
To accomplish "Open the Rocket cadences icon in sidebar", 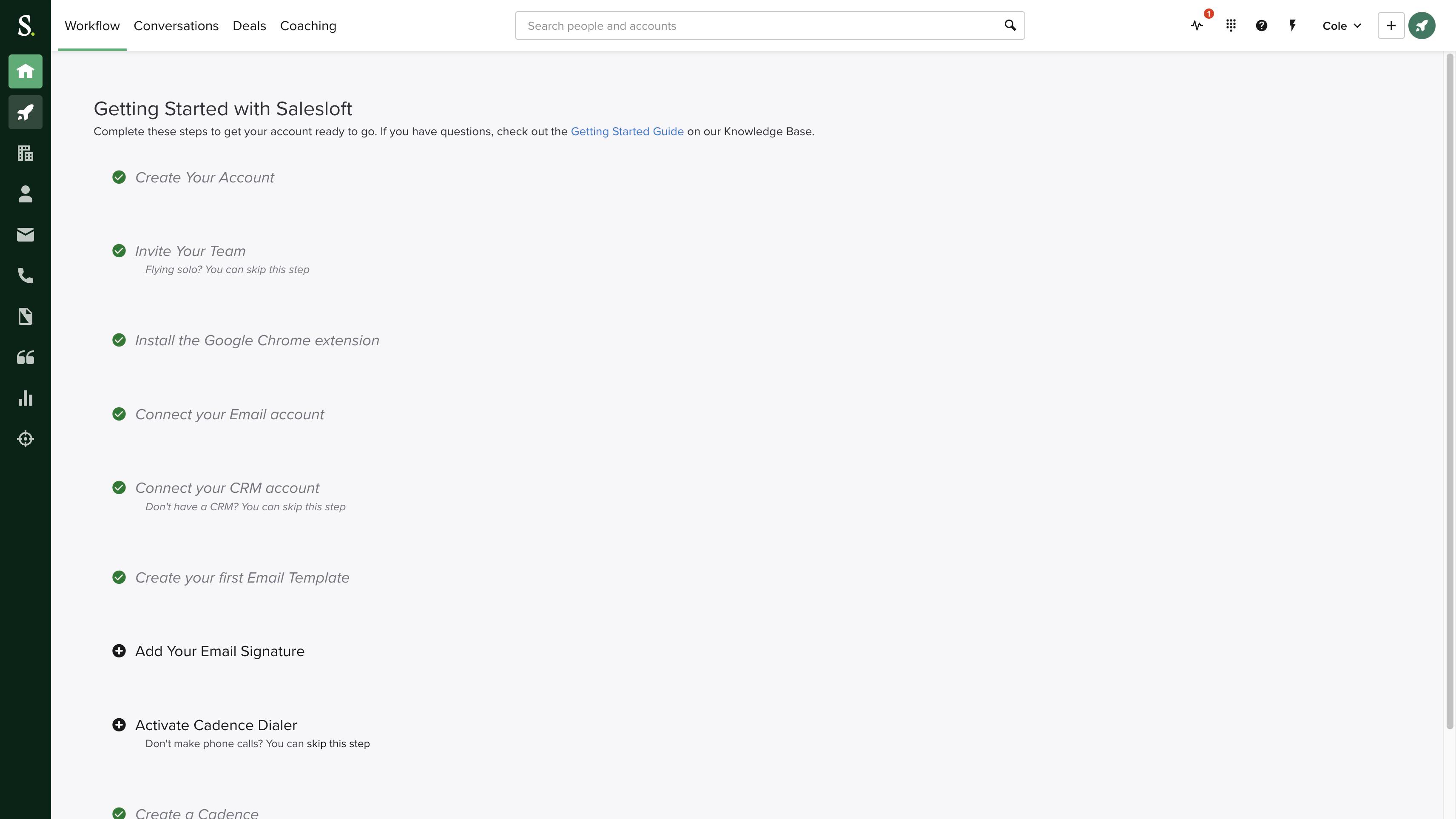I will [x=26, y=113].
